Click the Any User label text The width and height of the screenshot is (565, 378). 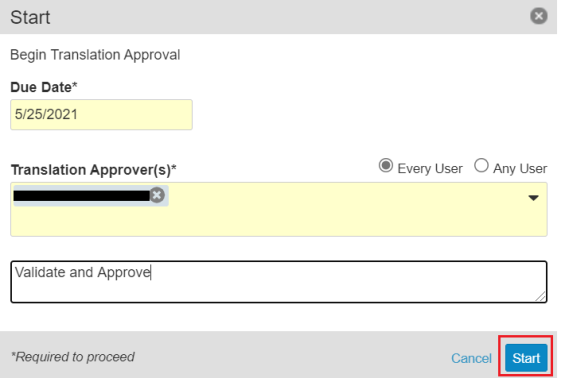coord(520,169)
